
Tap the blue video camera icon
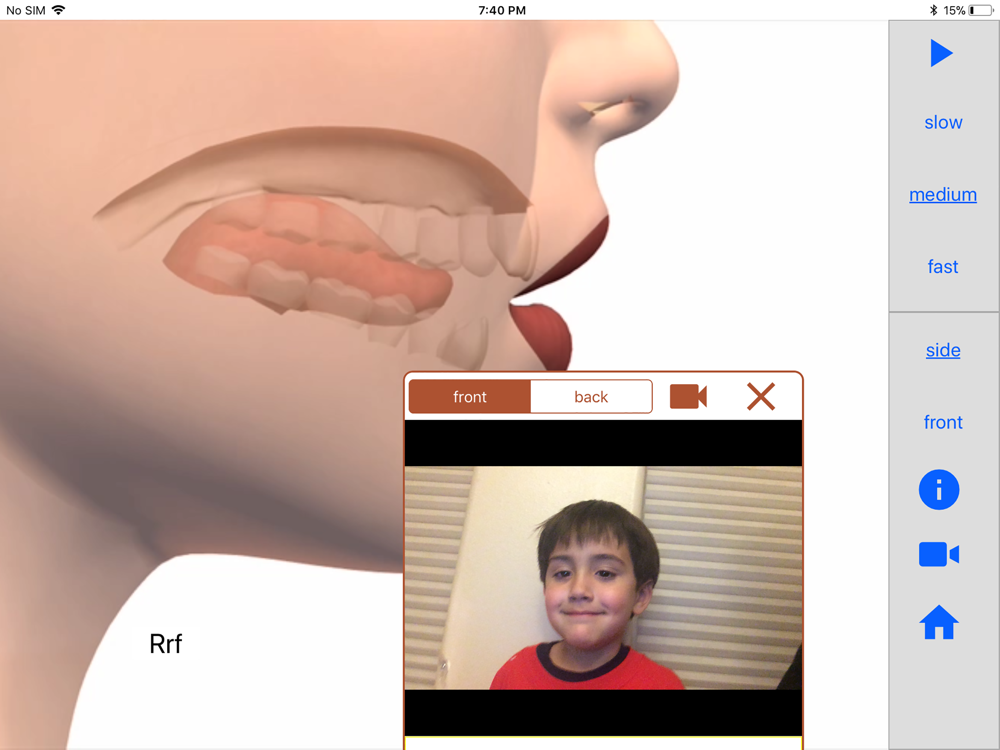point(939,554)
